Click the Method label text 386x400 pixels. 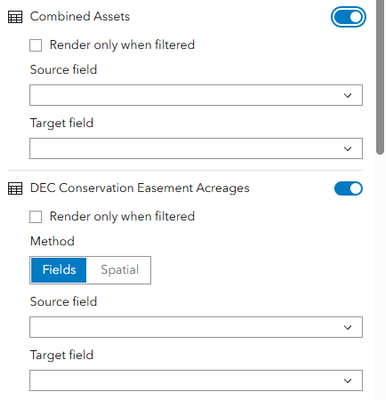52,241
